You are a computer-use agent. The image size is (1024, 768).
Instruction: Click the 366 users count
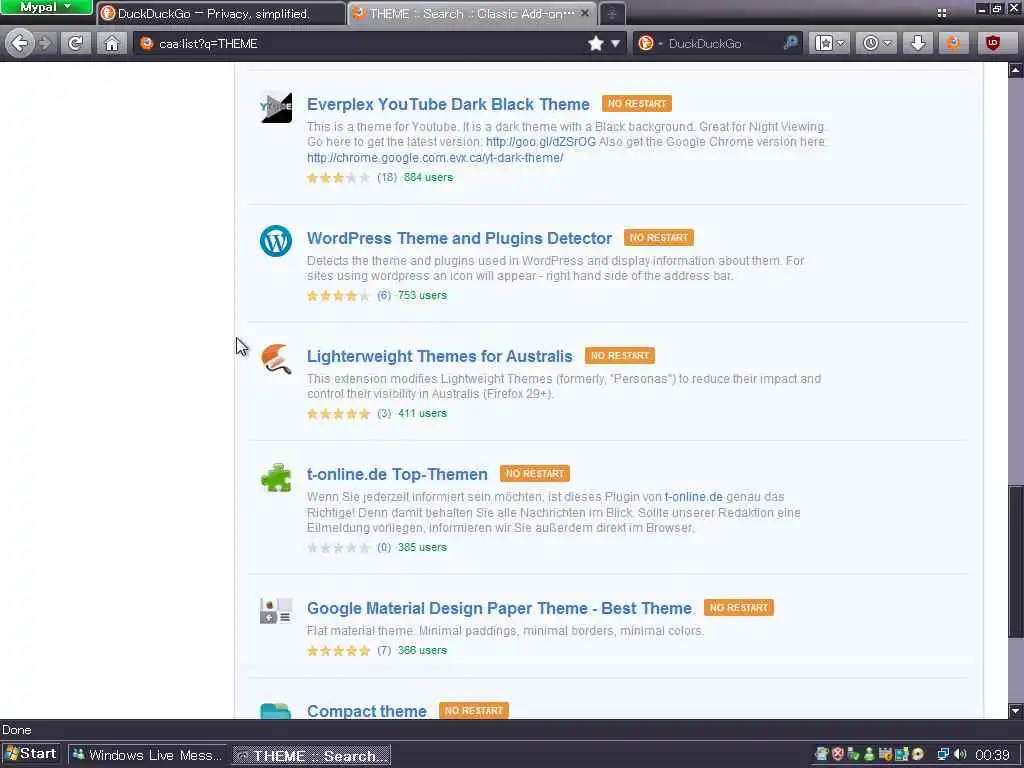pyautogui.click(x=422, y=651)
